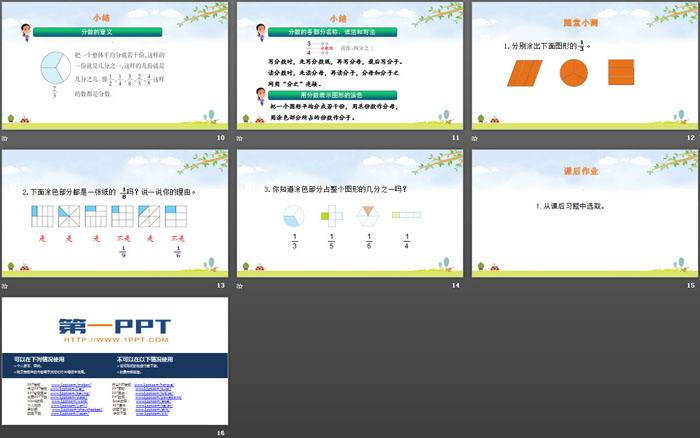Select slide 15 homework thumbnail
This screenshot has width=700, height=438.
[x=584, y=213]
